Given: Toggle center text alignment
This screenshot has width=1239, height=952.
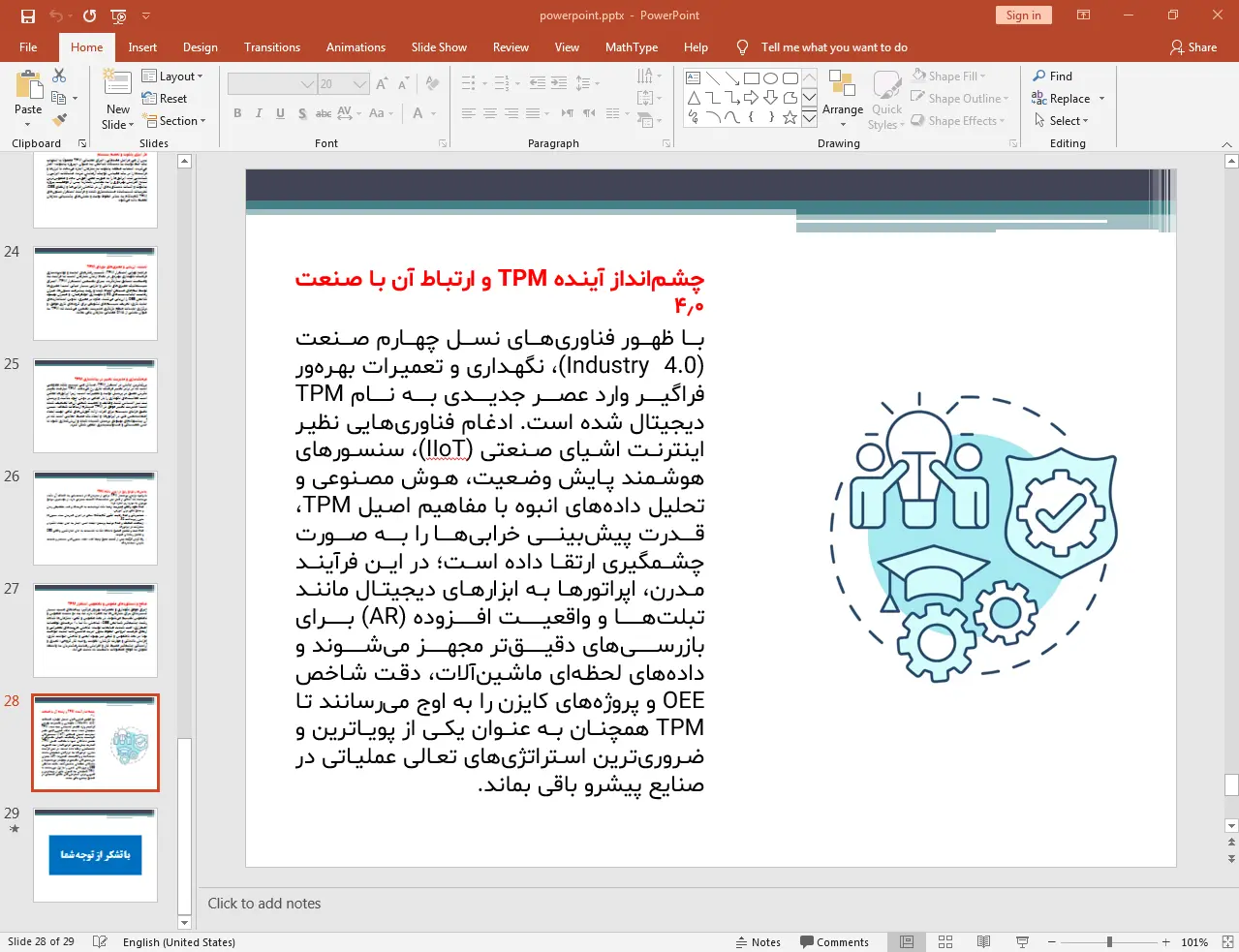Looking at the screenshot, I should 489,113.
